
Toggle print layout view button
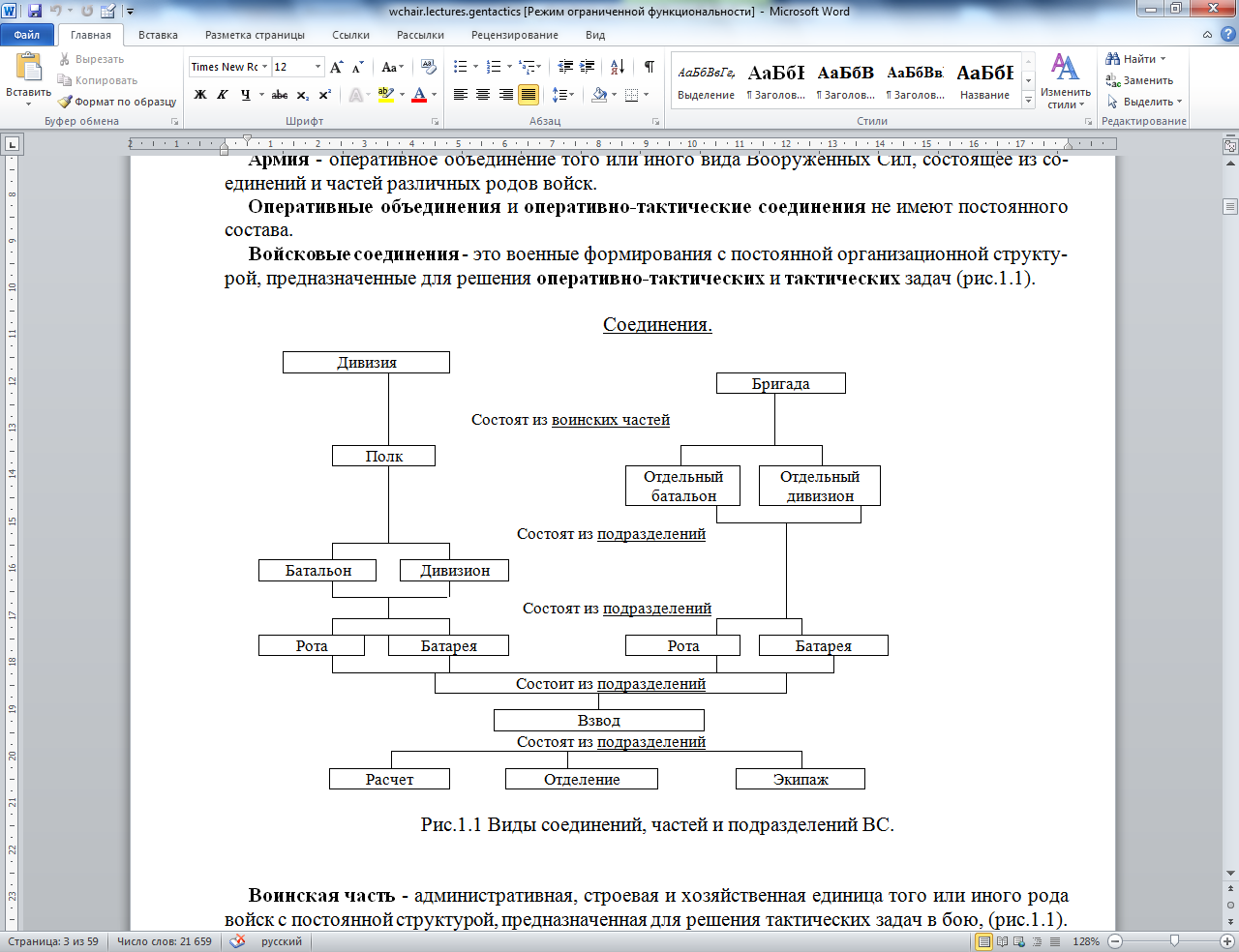(984, 941)
